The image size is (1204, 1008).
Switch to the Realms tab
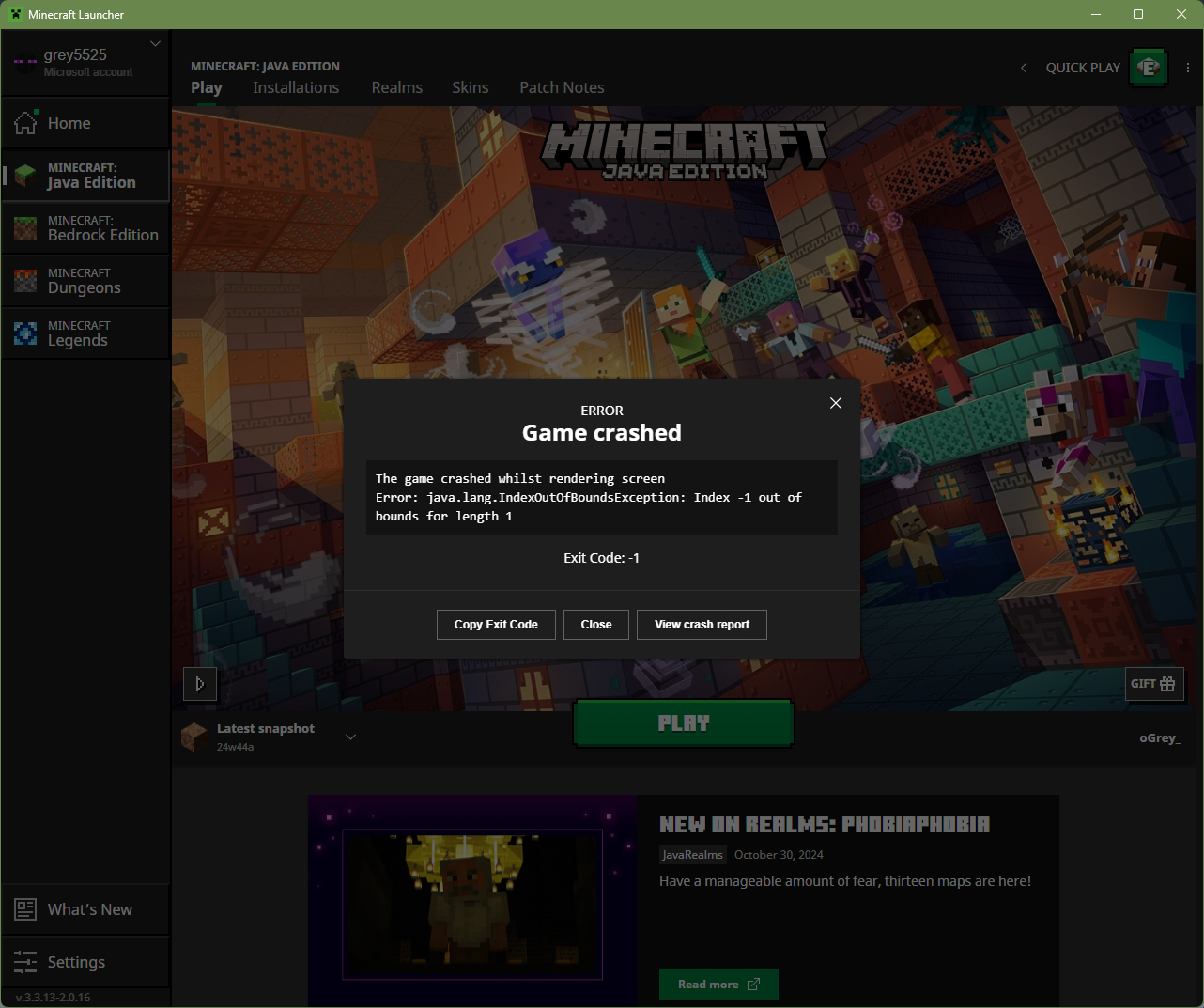click(x=397, y=87)
